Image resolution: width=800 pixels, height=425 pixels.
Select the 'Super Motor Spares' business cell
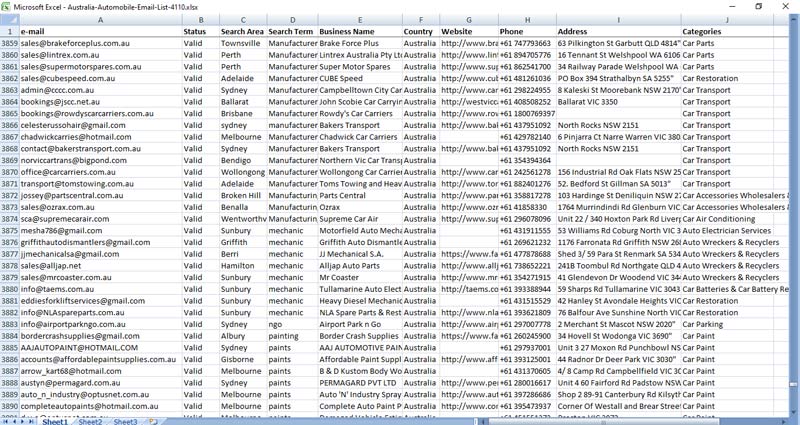(x=360, y=67)
